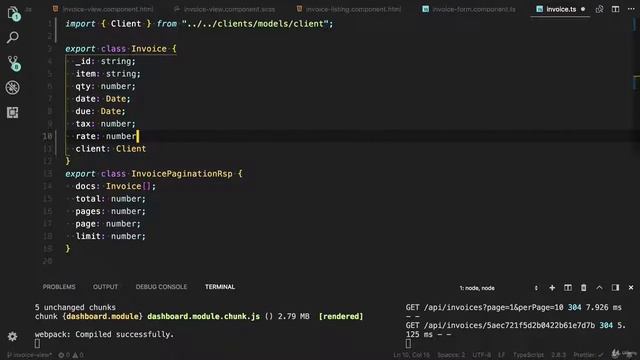The height and width of the screenshot is (360, 640).
Task: Open editor More Actions ellipsis menu
Action: click(x=631, y=9)
